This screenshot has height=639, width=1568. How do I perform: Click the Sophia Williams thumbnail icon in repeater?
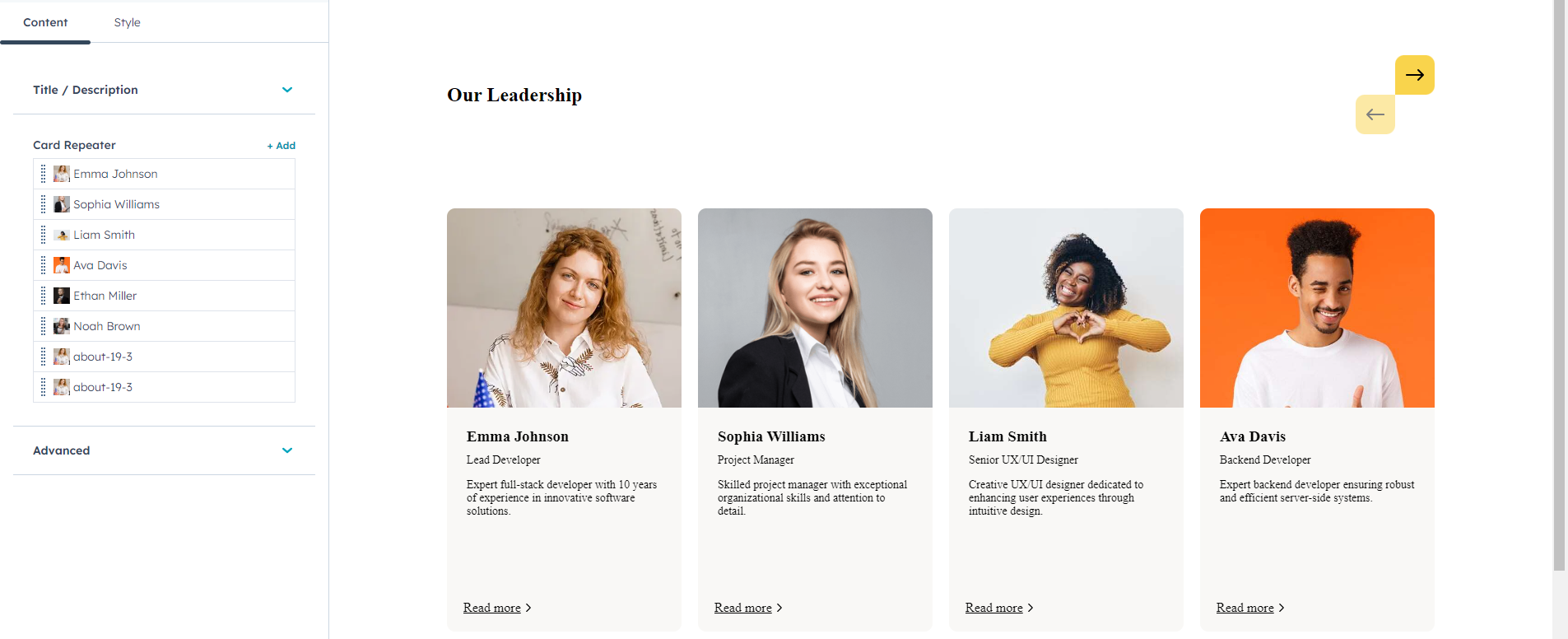coord(62,204)
